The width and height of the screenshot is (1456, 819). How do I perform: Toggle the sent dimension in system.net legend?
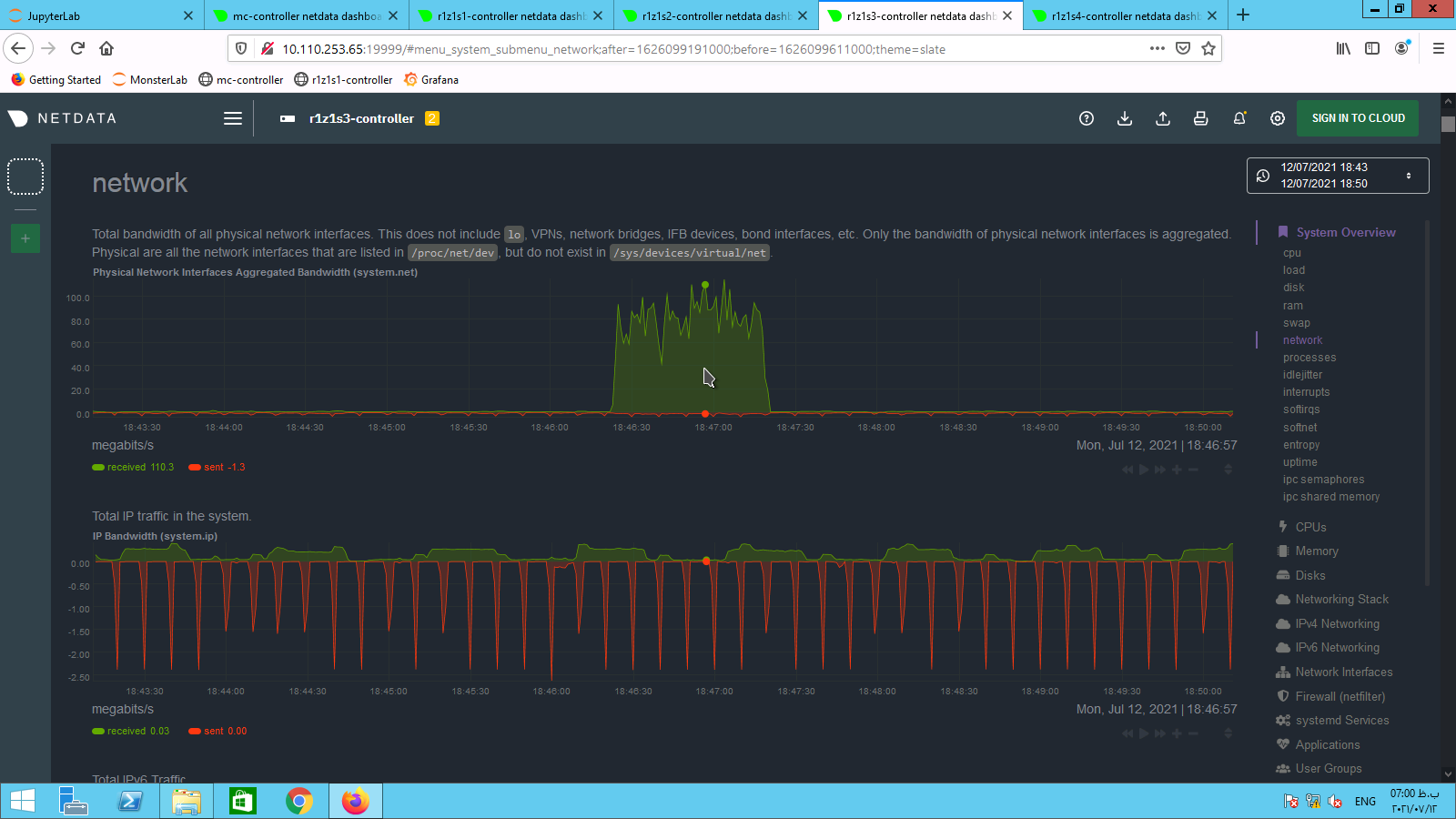pyautogui.click(x=213, y=468)
